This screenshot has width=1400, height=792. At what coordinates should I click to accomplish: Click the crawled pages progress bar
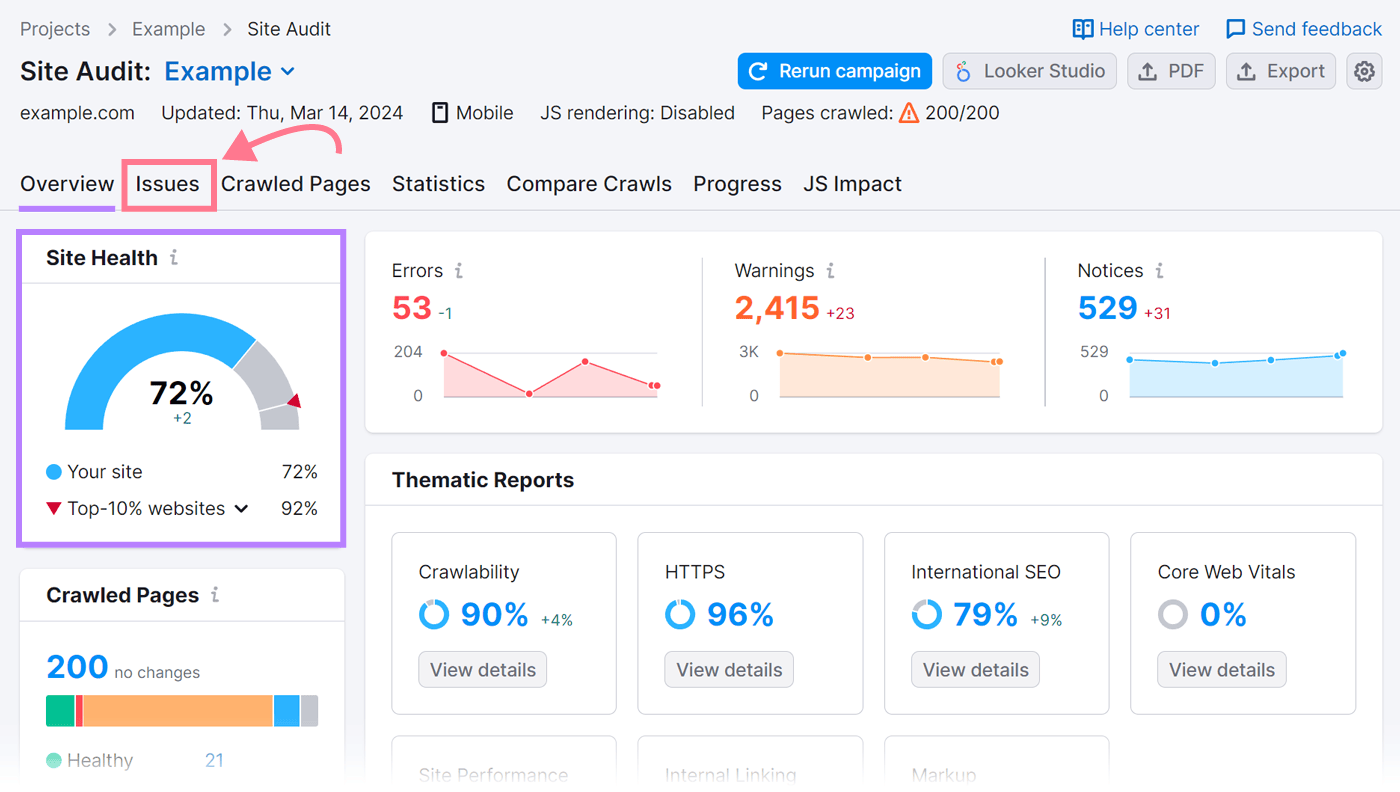pyautogui.click(x=181, y=710)
